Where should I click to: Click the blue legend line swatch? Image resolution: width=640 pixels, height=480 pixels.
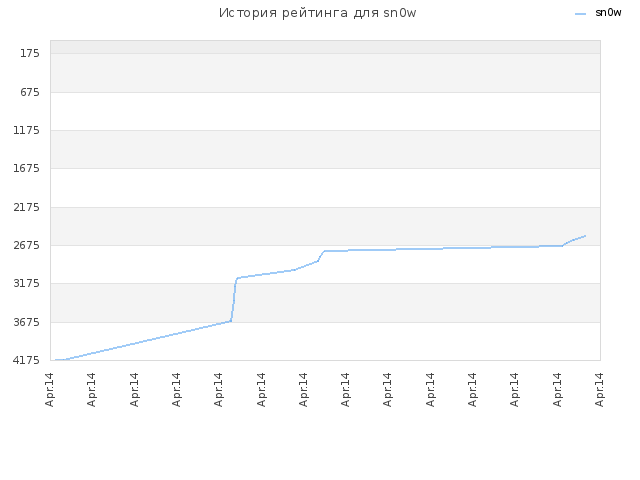pyautogui.click(x=580, y=14)
